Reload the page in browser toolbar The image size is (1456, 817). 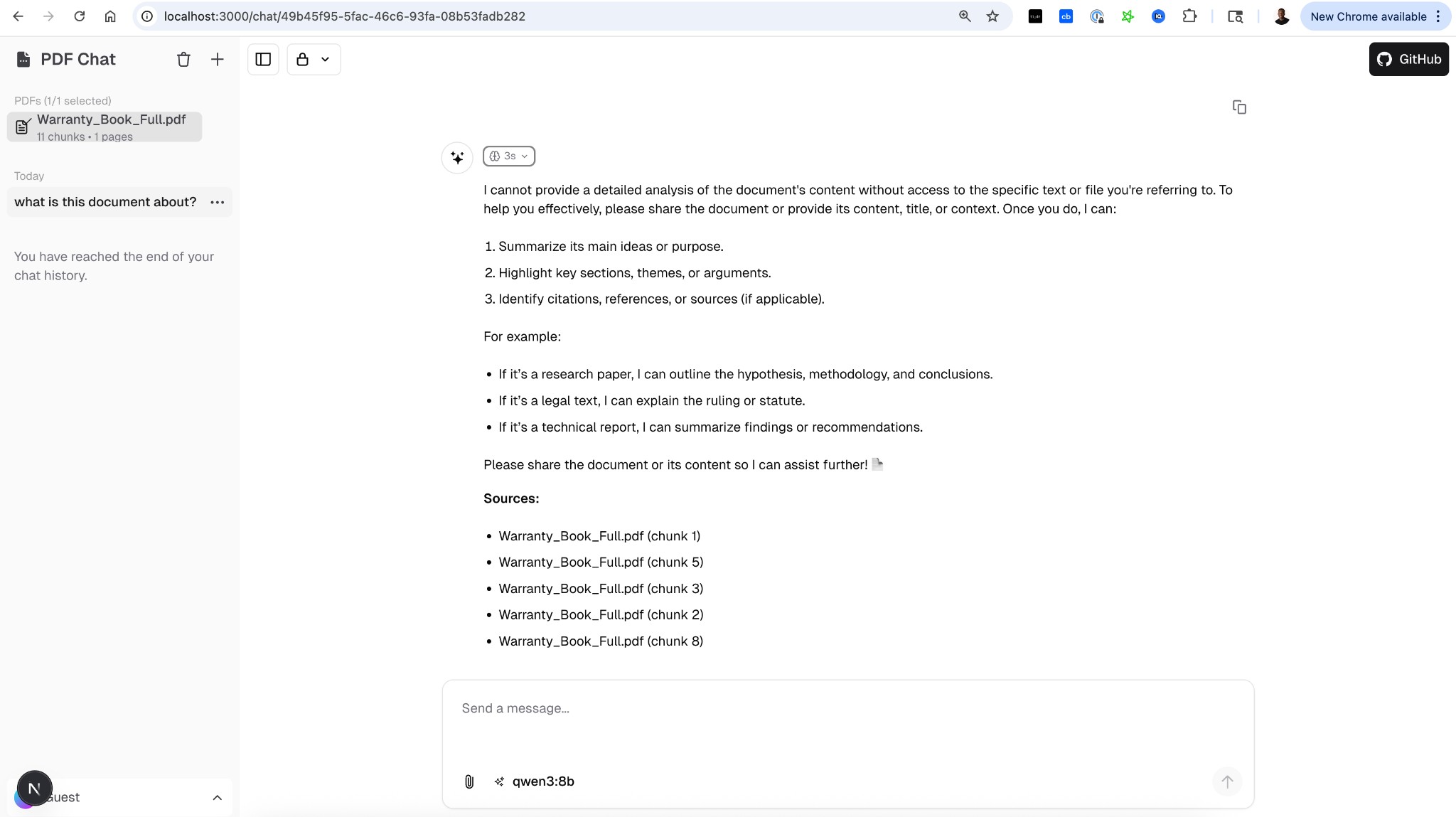point(80,16)
